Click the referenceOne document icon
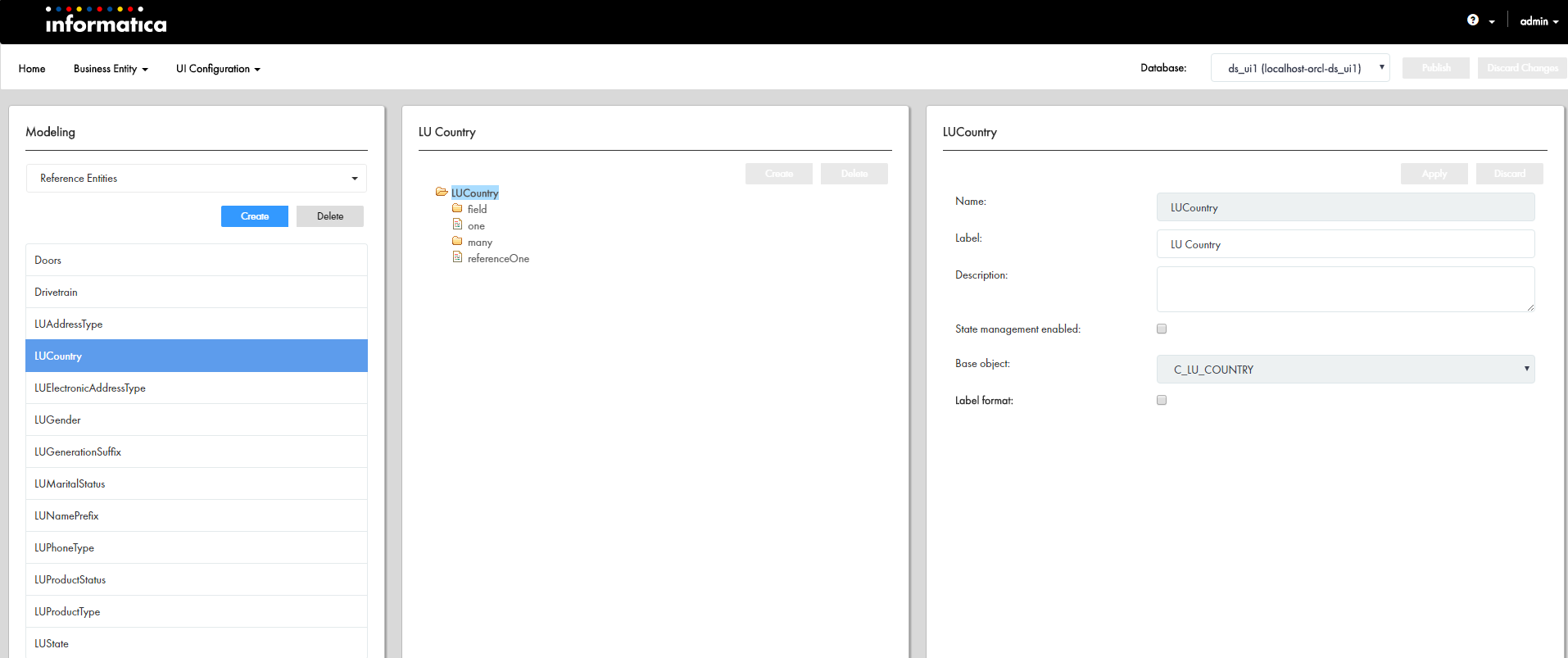1568x658 pixels. [x=457, y=257]
